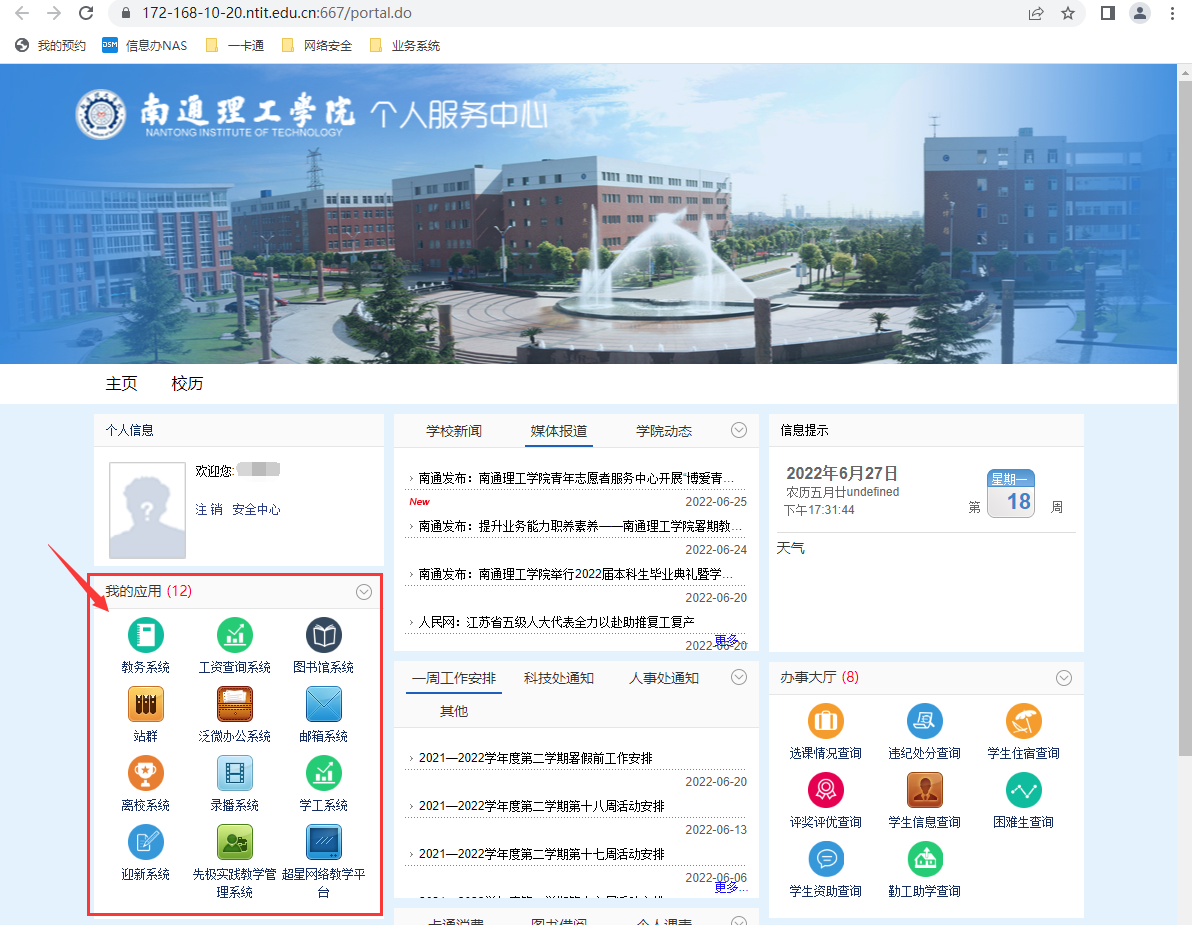Switch to the 人事处通知 tab
Screen dimensions: 1192x925
point(664,678)
